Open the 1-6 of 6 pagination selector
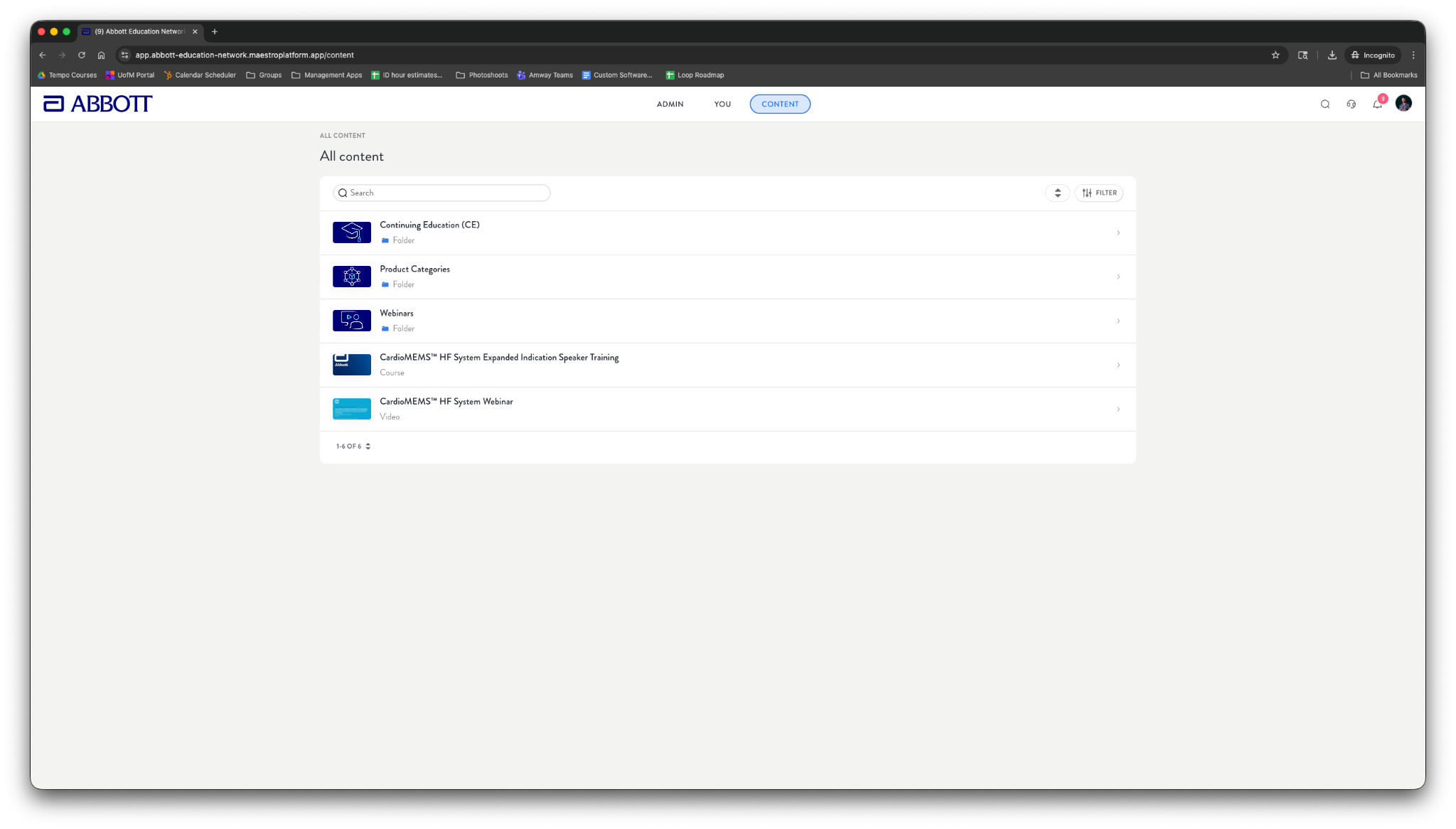The height and width of the screenshot is (829, 1456). pyautogui.click(x=353, y=446)
